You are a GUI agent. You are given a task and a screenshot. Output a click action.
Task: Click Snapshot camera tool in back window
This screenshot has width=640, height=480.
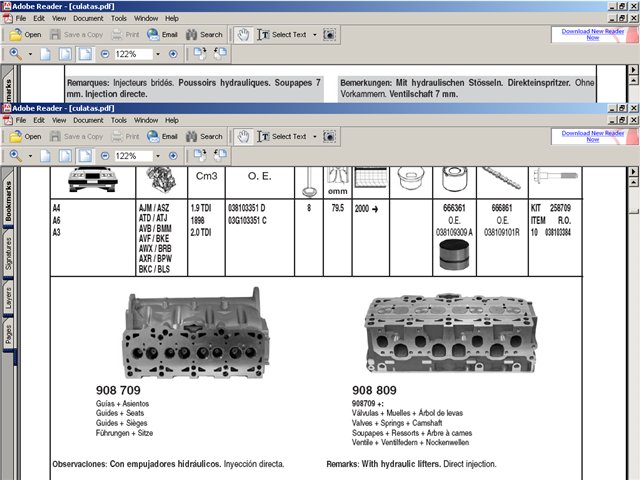(329, 35)
